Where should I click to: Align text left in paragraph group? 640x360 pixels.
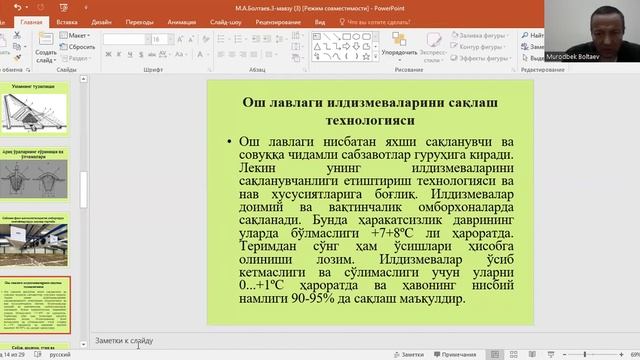coord(221,54)
